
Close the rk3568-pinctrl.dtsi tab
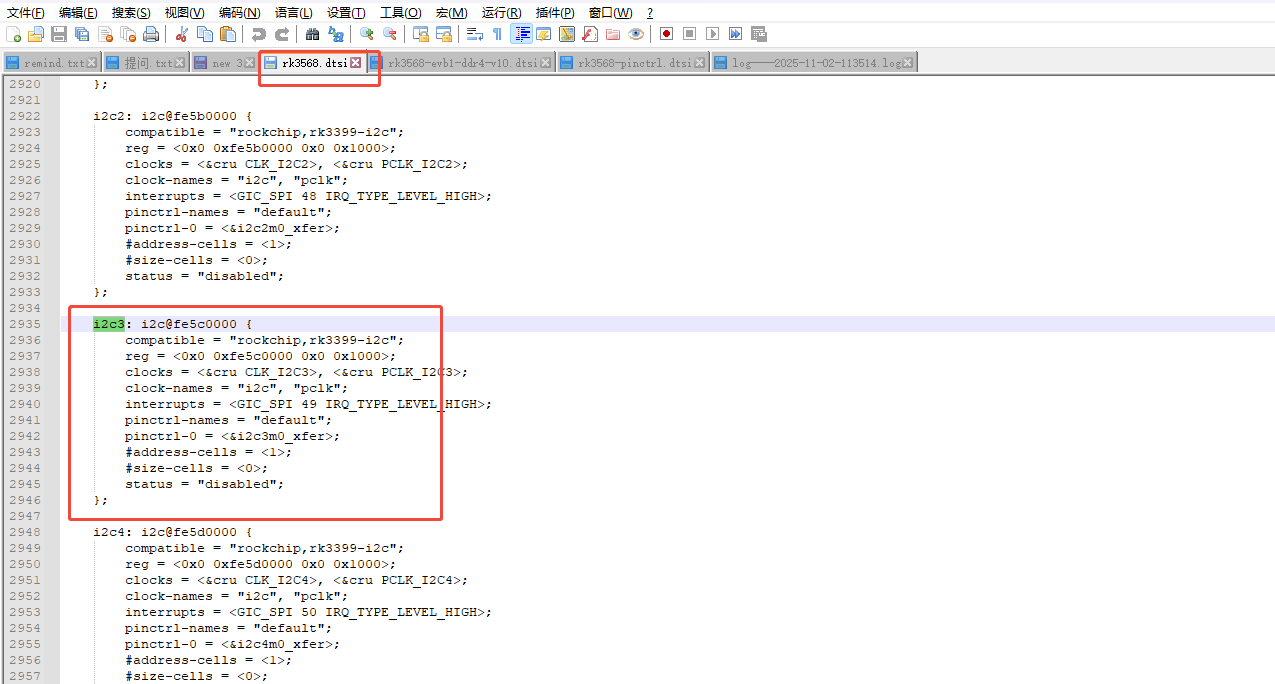tap(700, 63)
